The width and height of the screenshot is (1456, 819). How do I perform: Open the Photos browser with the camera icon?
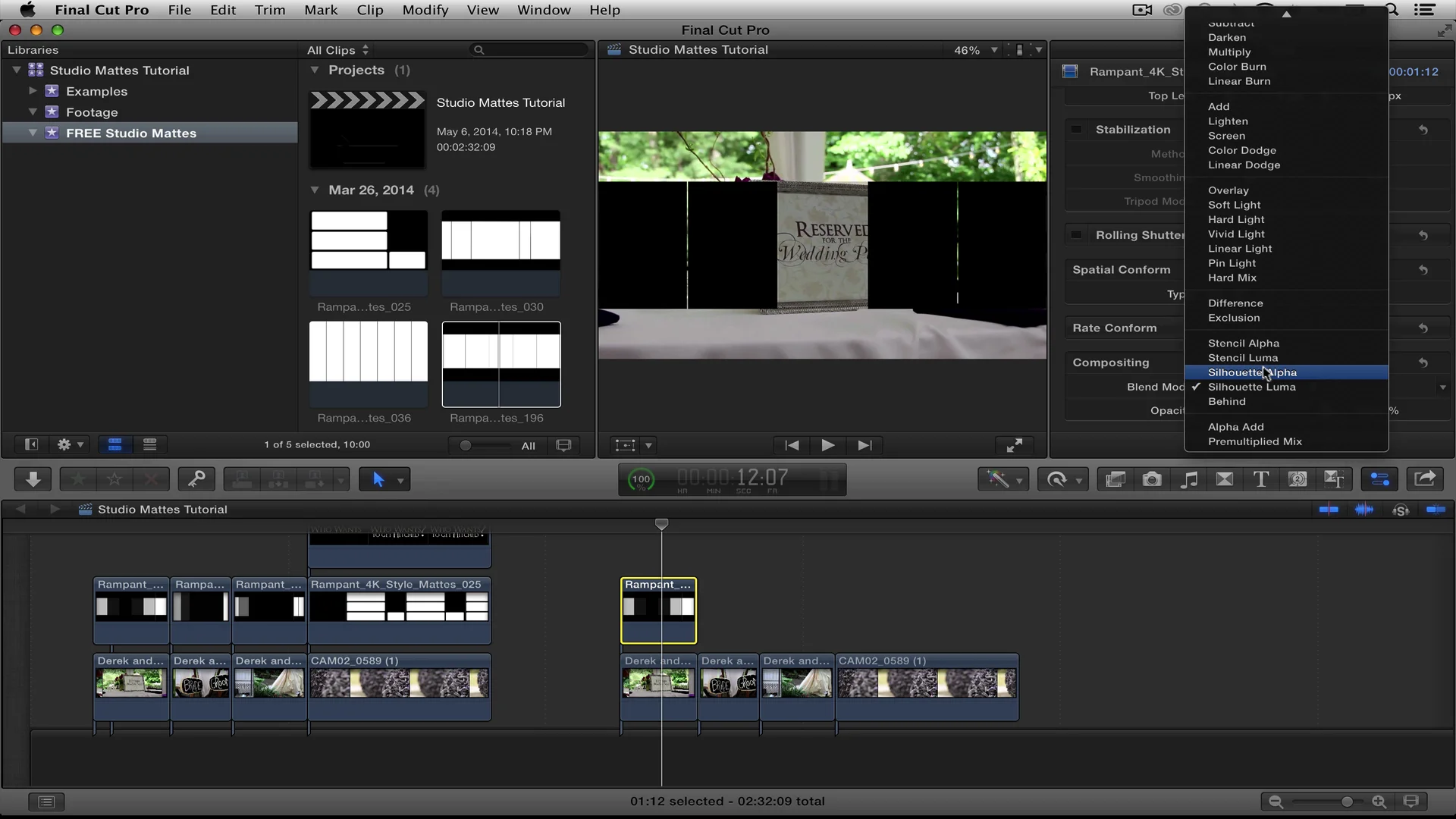pos(1152,479)
